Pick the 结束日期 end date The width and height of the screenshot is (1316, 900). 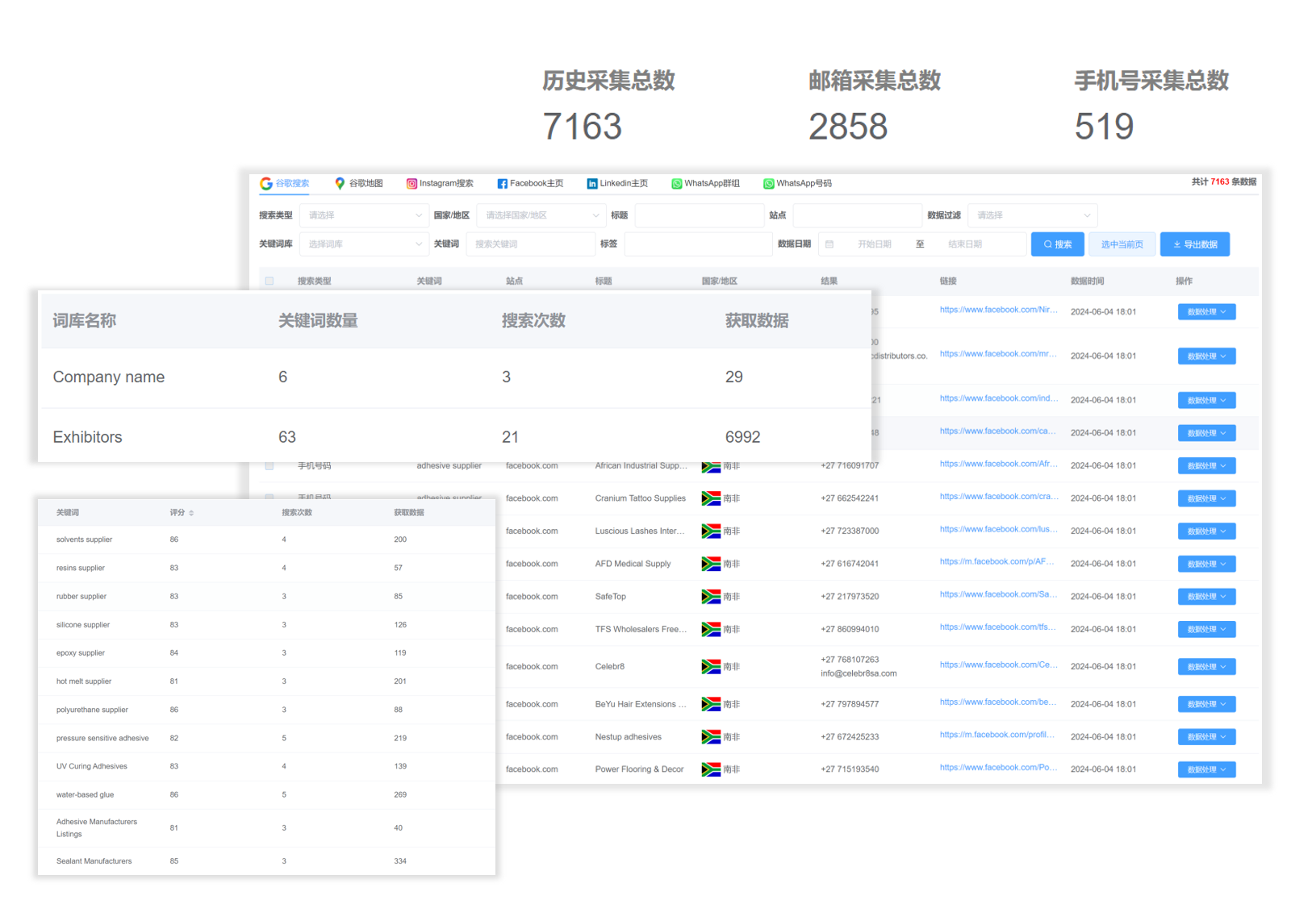tap(965, 244)
